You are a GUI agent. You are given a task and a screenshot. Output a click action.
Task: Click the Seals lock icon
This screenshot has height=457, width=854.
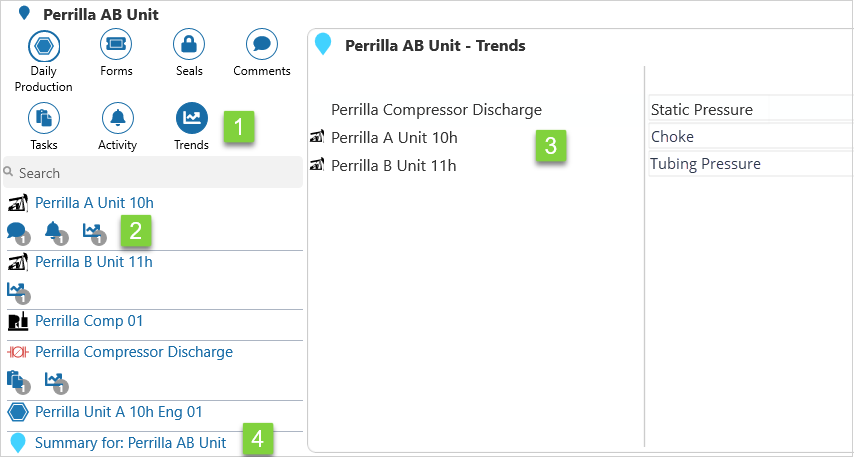(x=189, y=45)
